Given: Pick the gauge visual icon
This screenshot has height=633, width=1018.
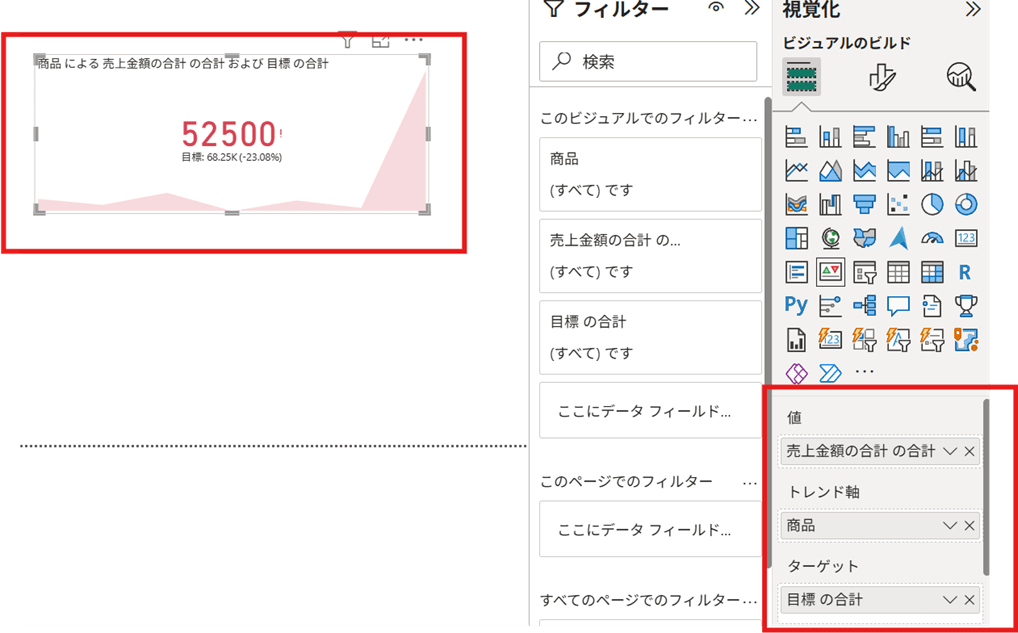Looking at the screenshot, I should coord(932,238).
